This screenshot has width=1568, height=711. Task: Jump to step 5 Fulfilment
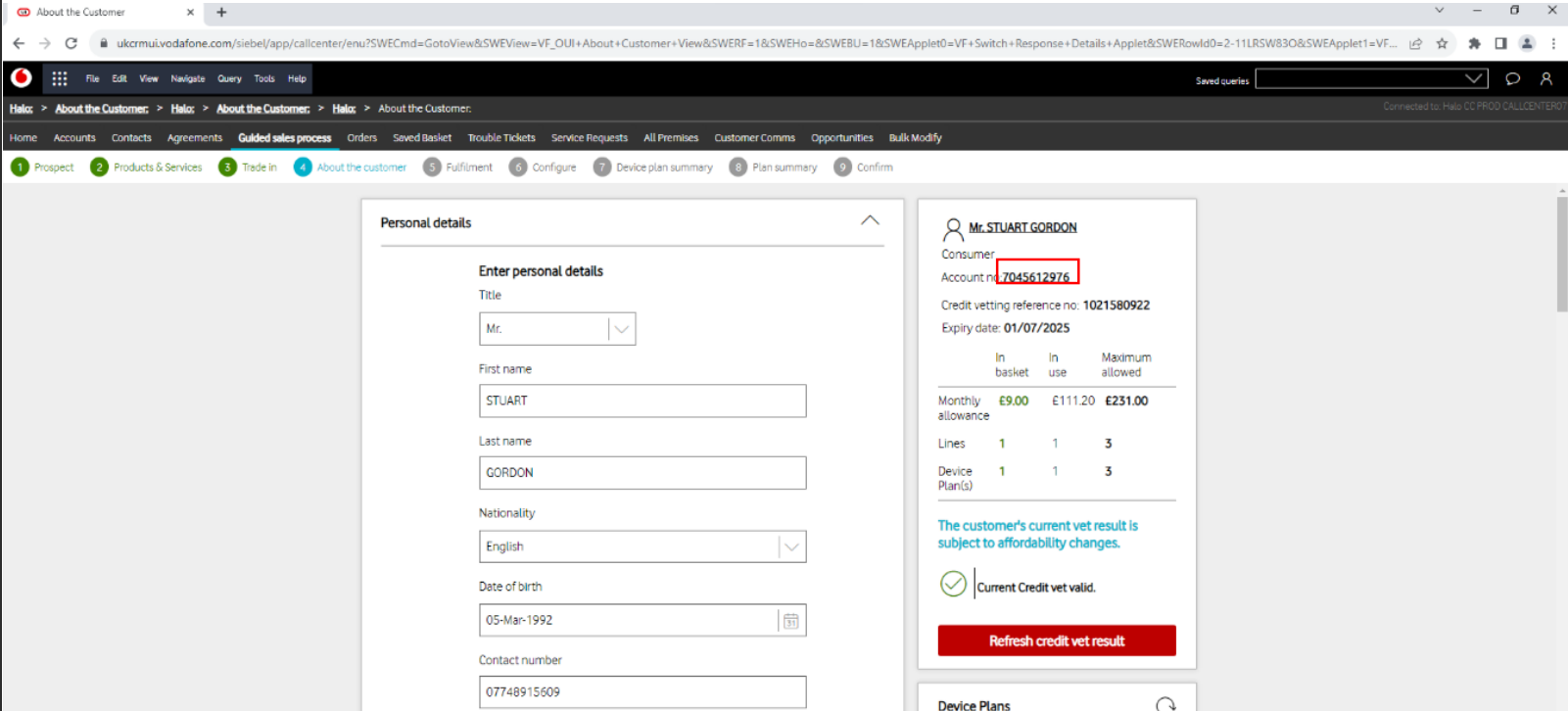458,167
